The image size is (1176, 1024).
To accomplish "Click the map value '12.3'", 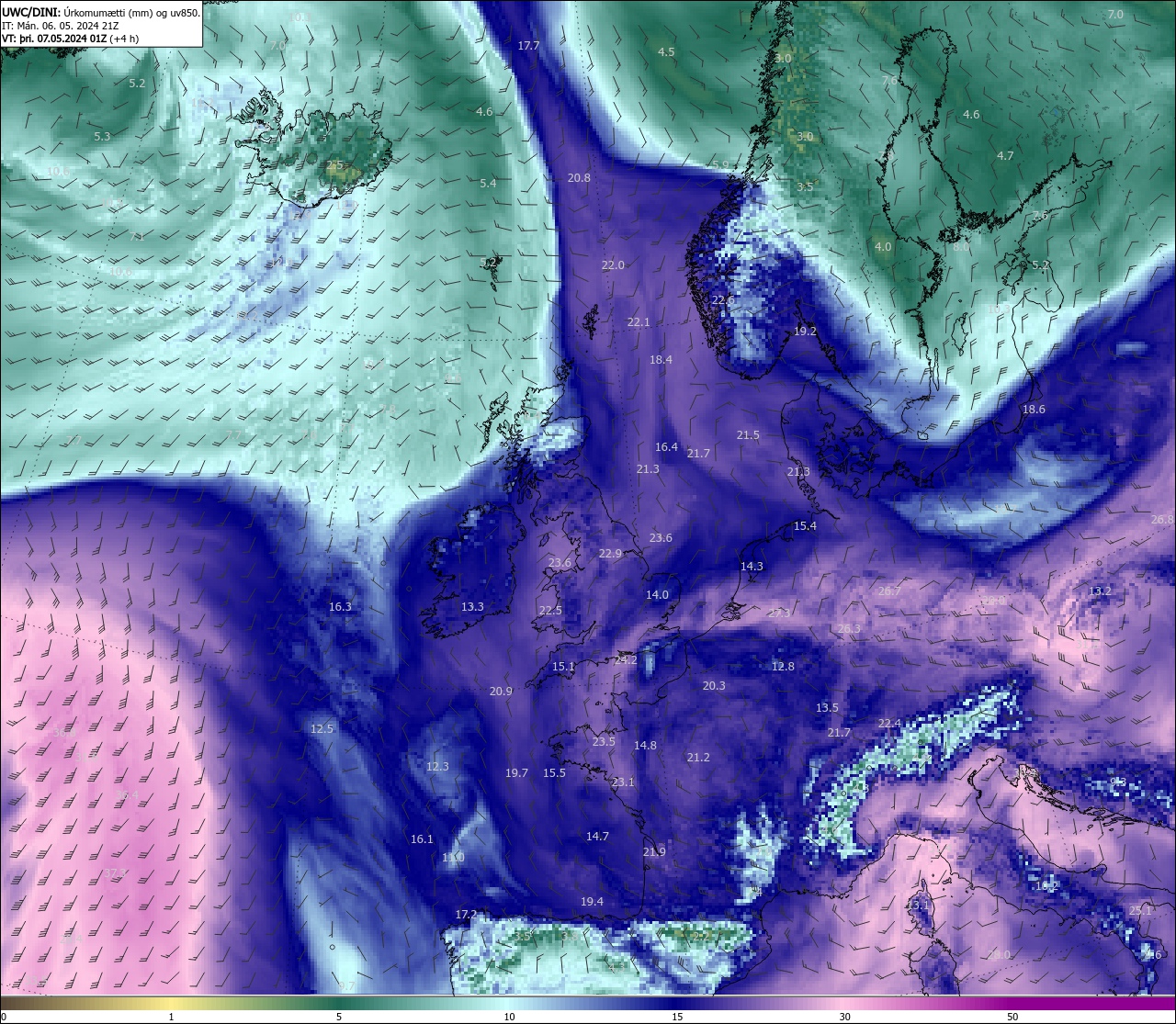I will (x=437, y=766).
